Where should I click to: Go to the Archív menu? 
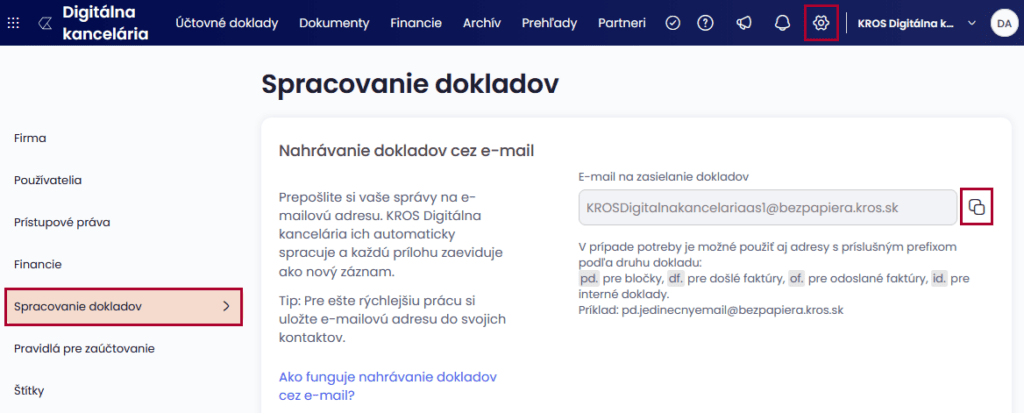click(481, 23)
